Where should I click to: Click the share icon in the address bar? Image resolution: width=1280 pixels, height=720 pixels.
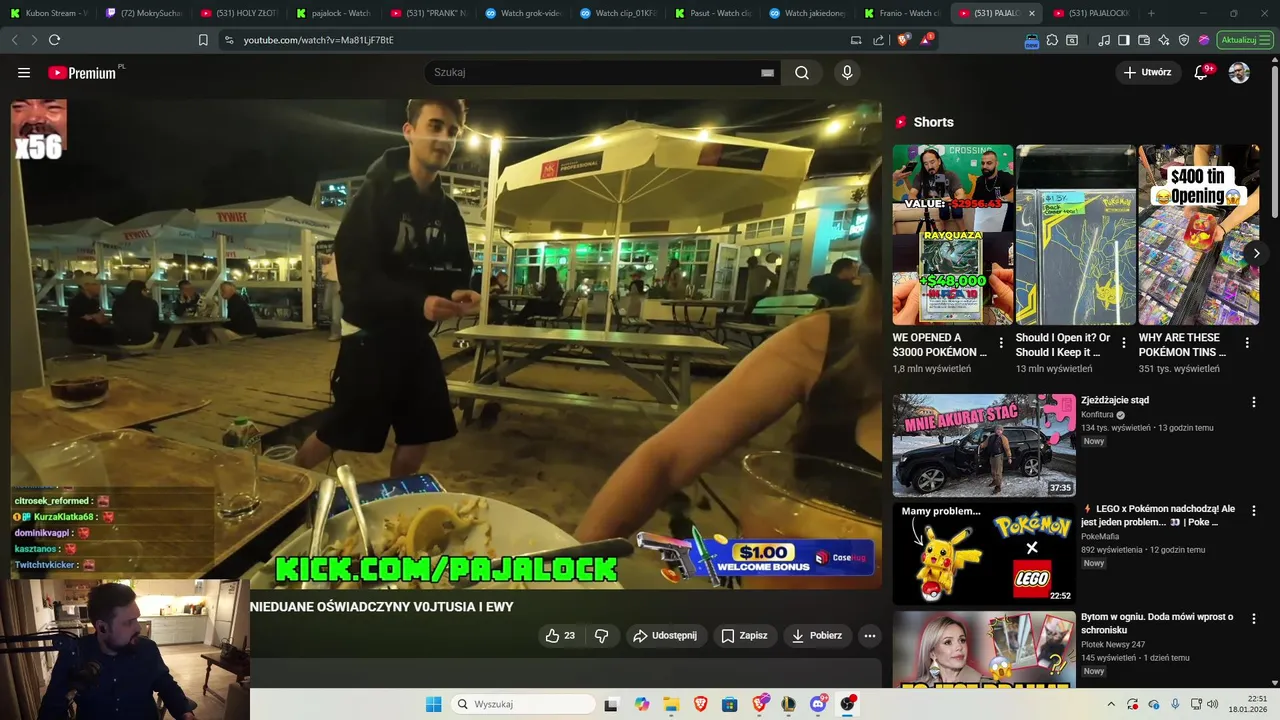(x=879, y=40)
